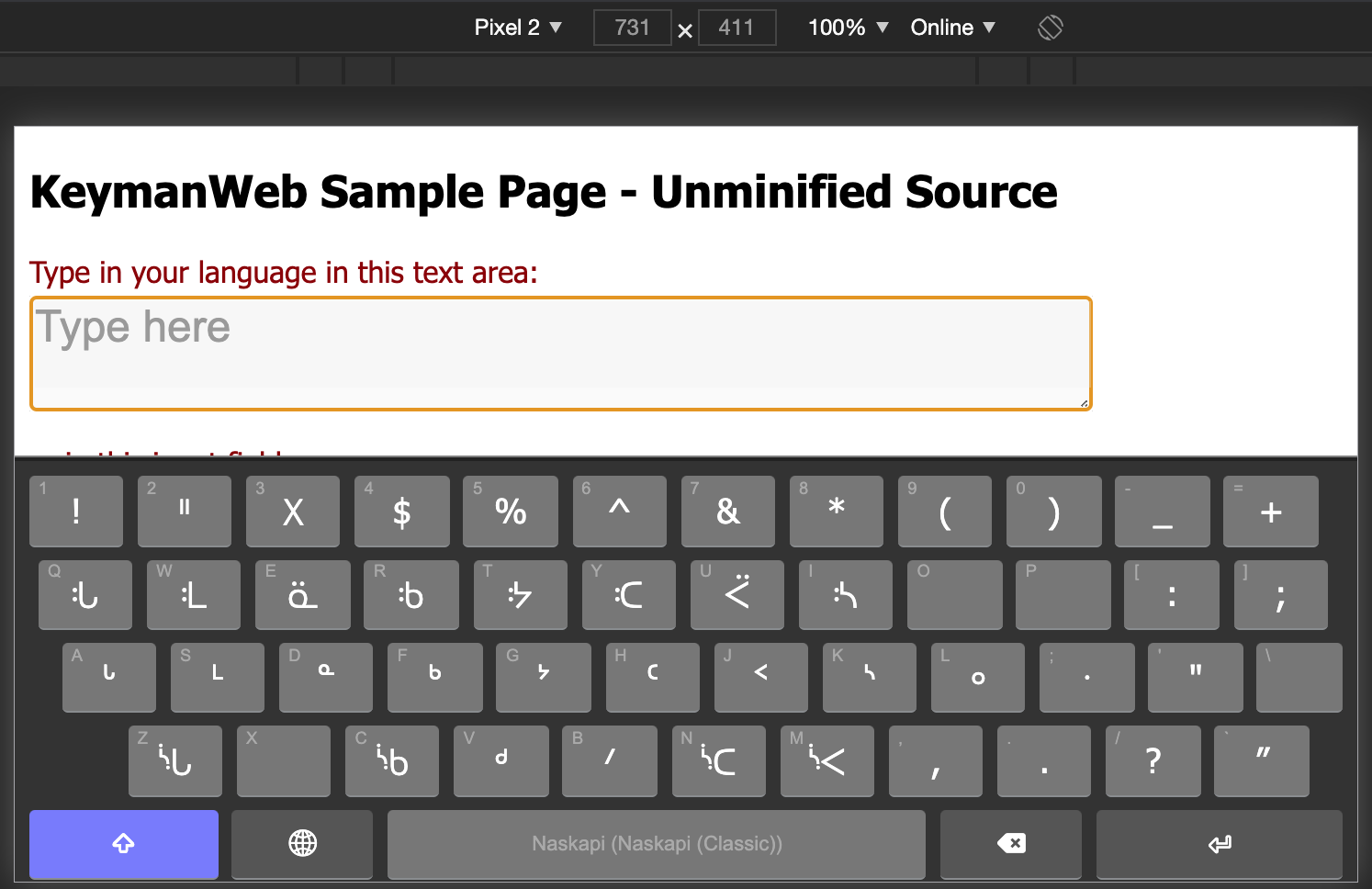Open the 100% zoom level dropdown

(x=846, y=27)
